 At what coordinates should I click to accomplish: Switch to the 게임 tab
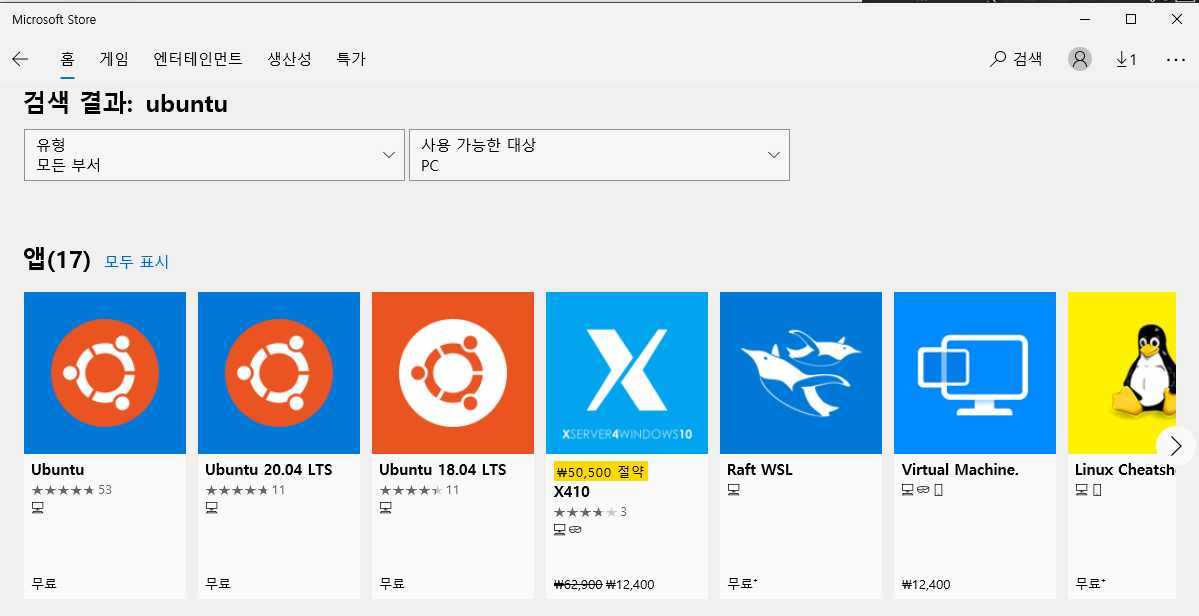click(x=114, y=59)
